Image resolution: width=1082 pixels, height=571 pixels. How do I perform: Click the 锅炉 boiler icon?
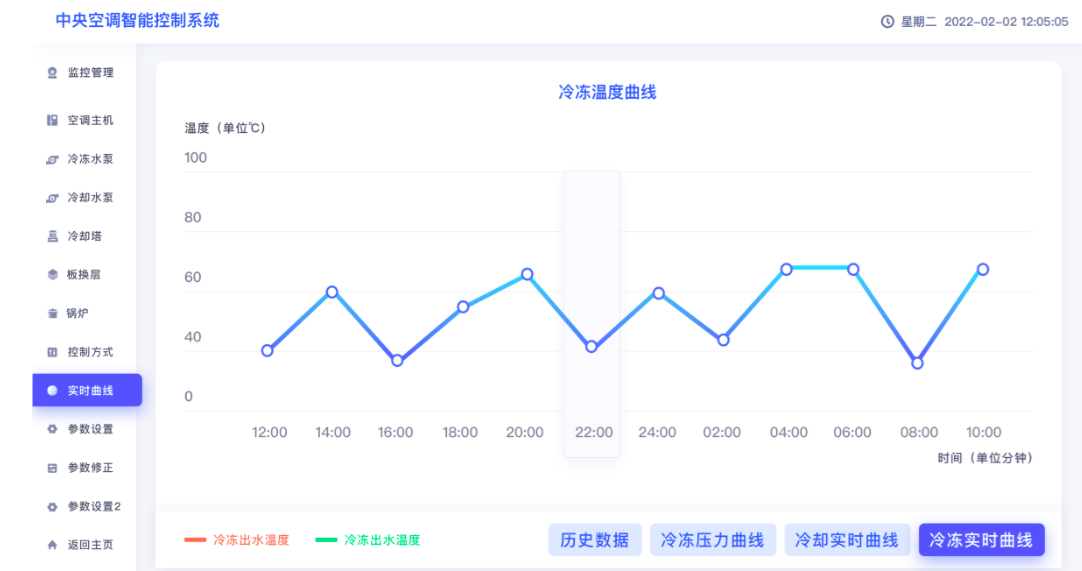pyautogui.click(x=52, y=314)
